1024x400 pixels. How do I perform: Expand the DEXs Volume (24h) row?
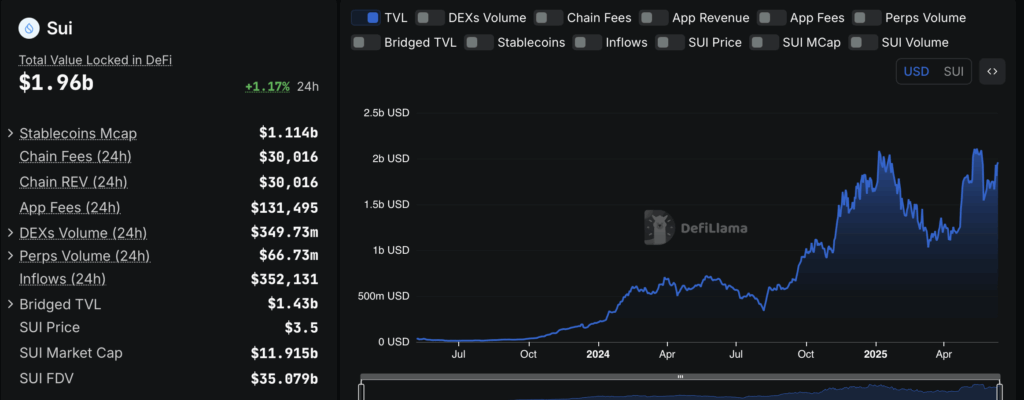tap(10, 233)
